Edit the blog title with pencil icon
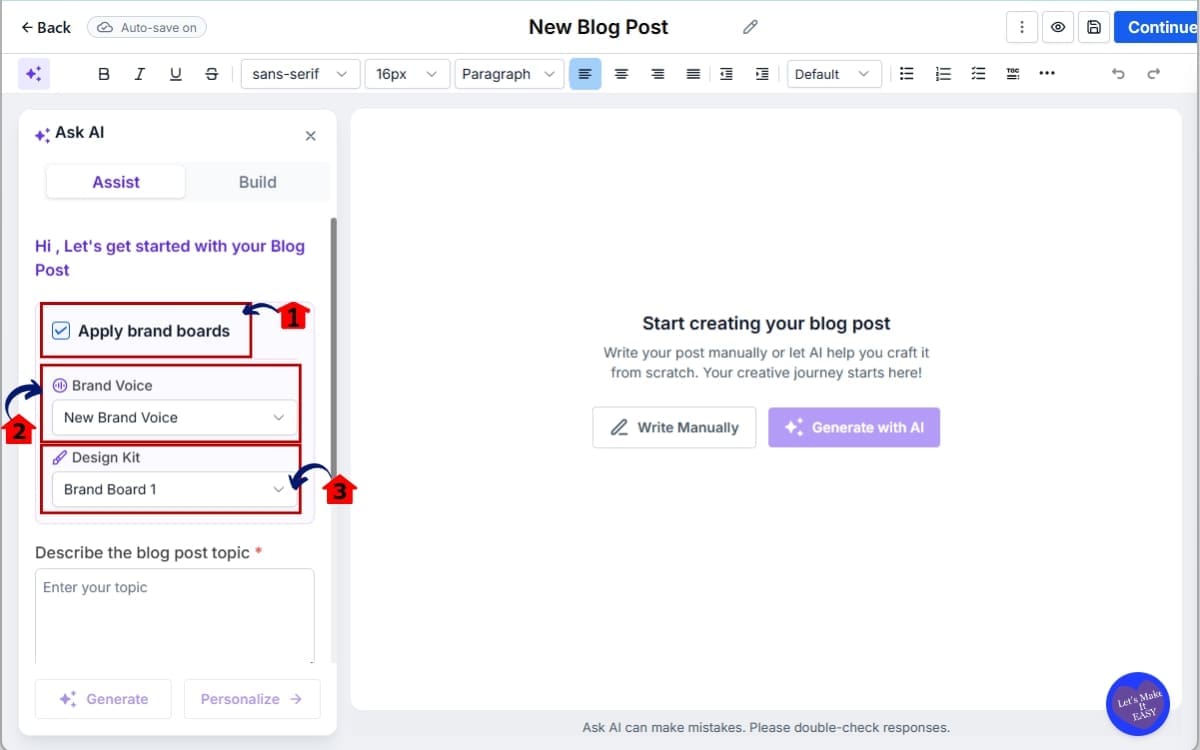 pyautogui.click(x=750, y=27)
